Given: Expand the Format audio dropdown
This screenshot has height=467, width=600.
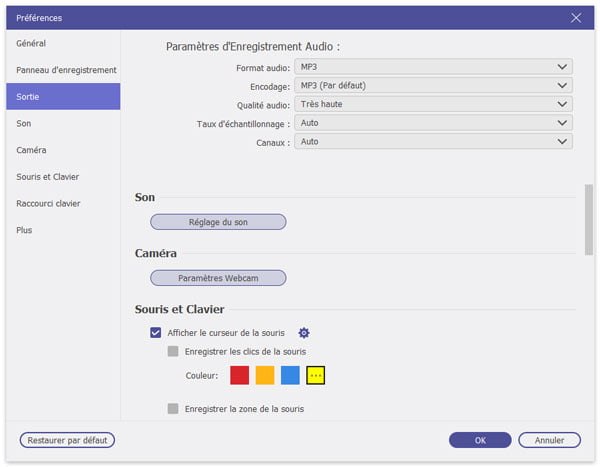Looking at the screenshot, I should coord(434,66).
